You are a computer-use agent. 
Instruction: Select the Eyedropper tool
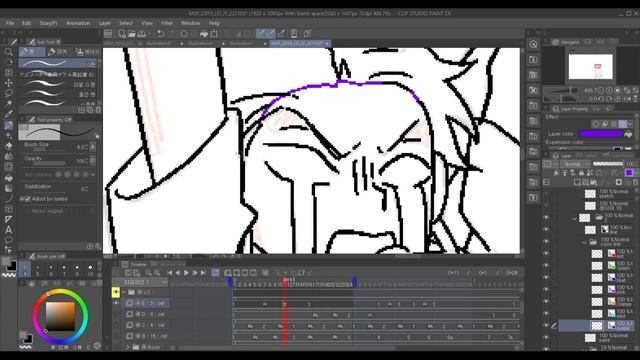(8, 114)
